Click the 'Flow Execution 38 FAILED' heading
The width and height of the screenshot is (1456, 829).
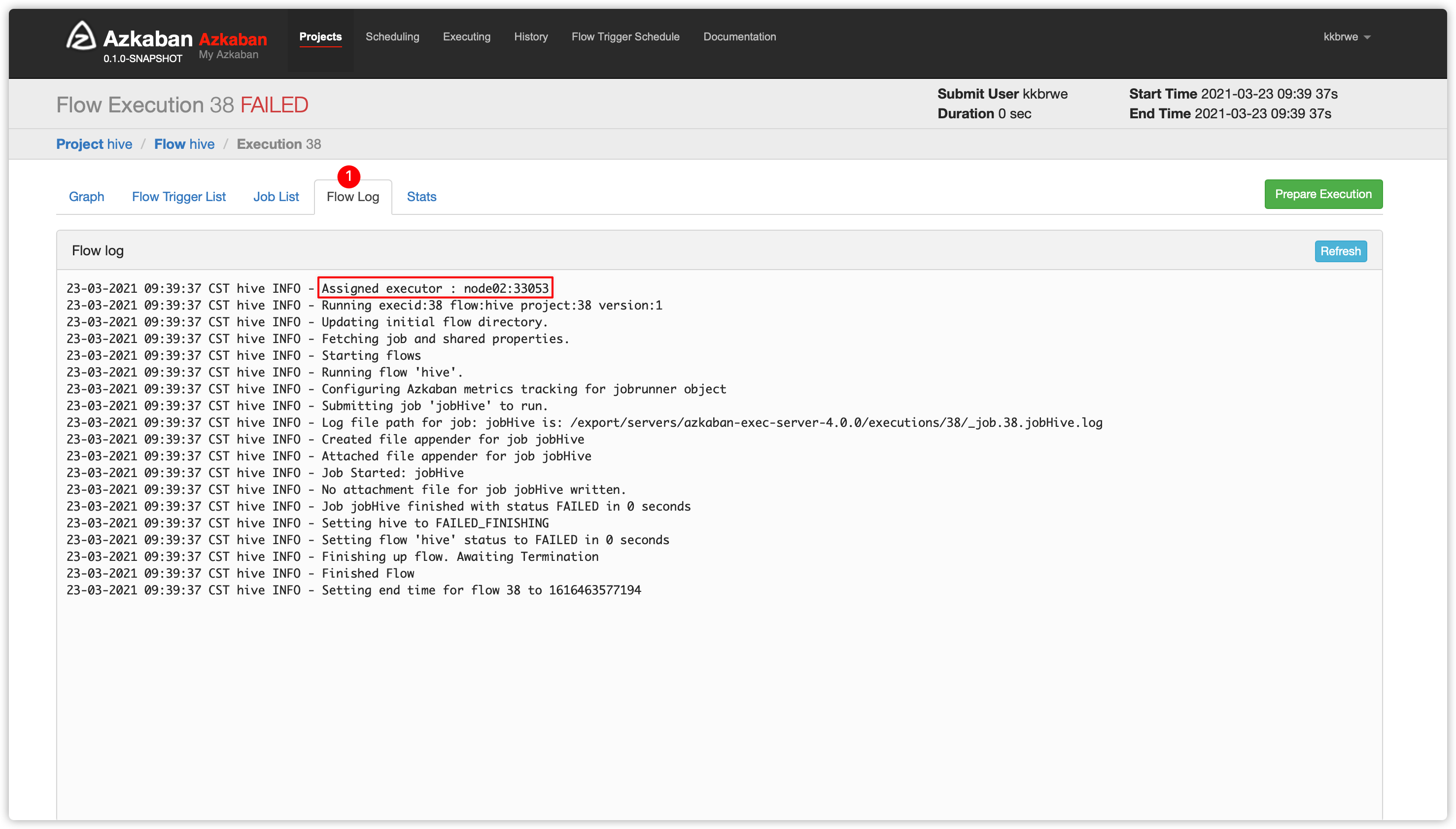tap(182, 105)
